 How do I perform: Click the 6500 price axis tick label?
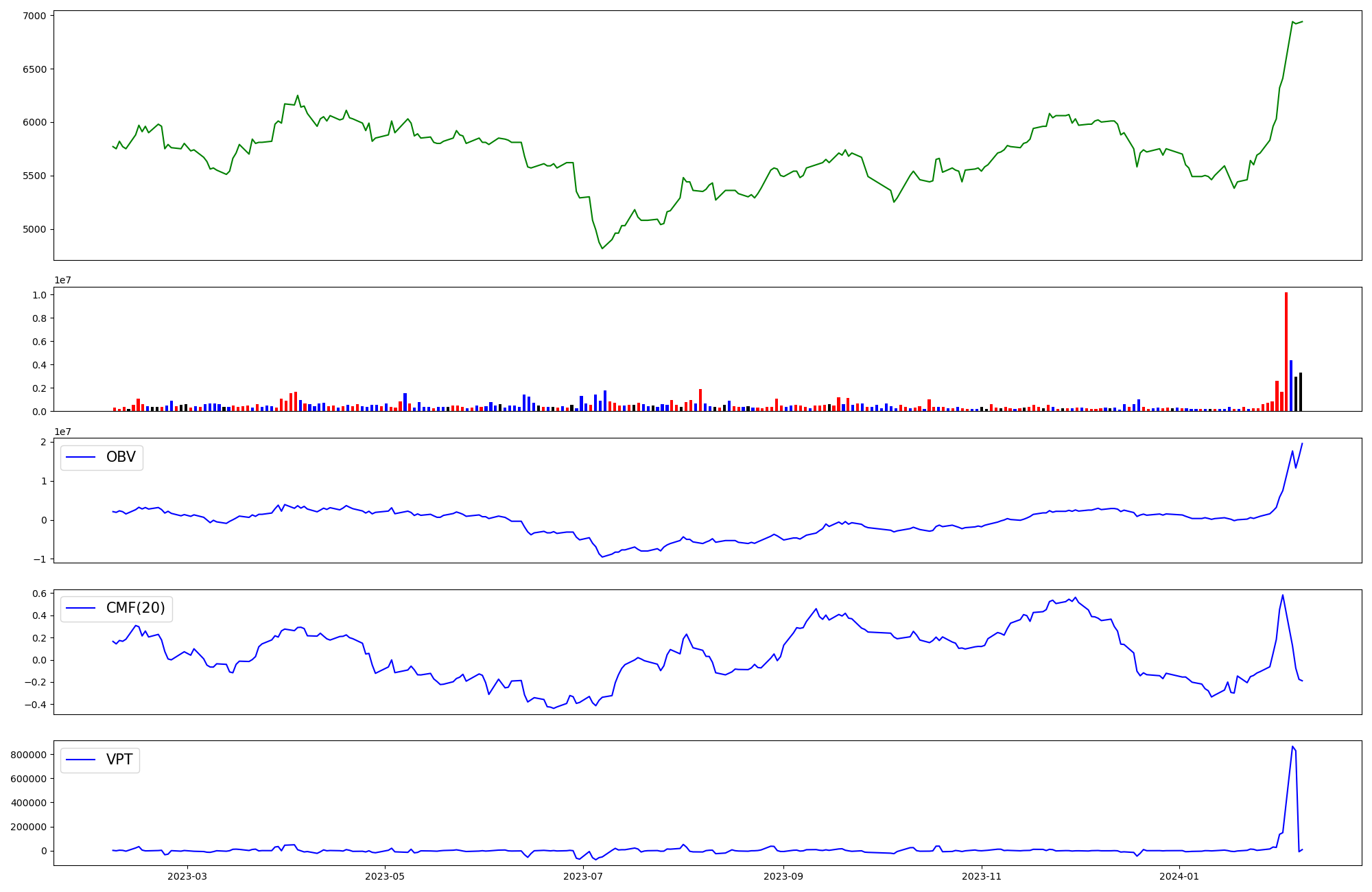click(34, 69)
